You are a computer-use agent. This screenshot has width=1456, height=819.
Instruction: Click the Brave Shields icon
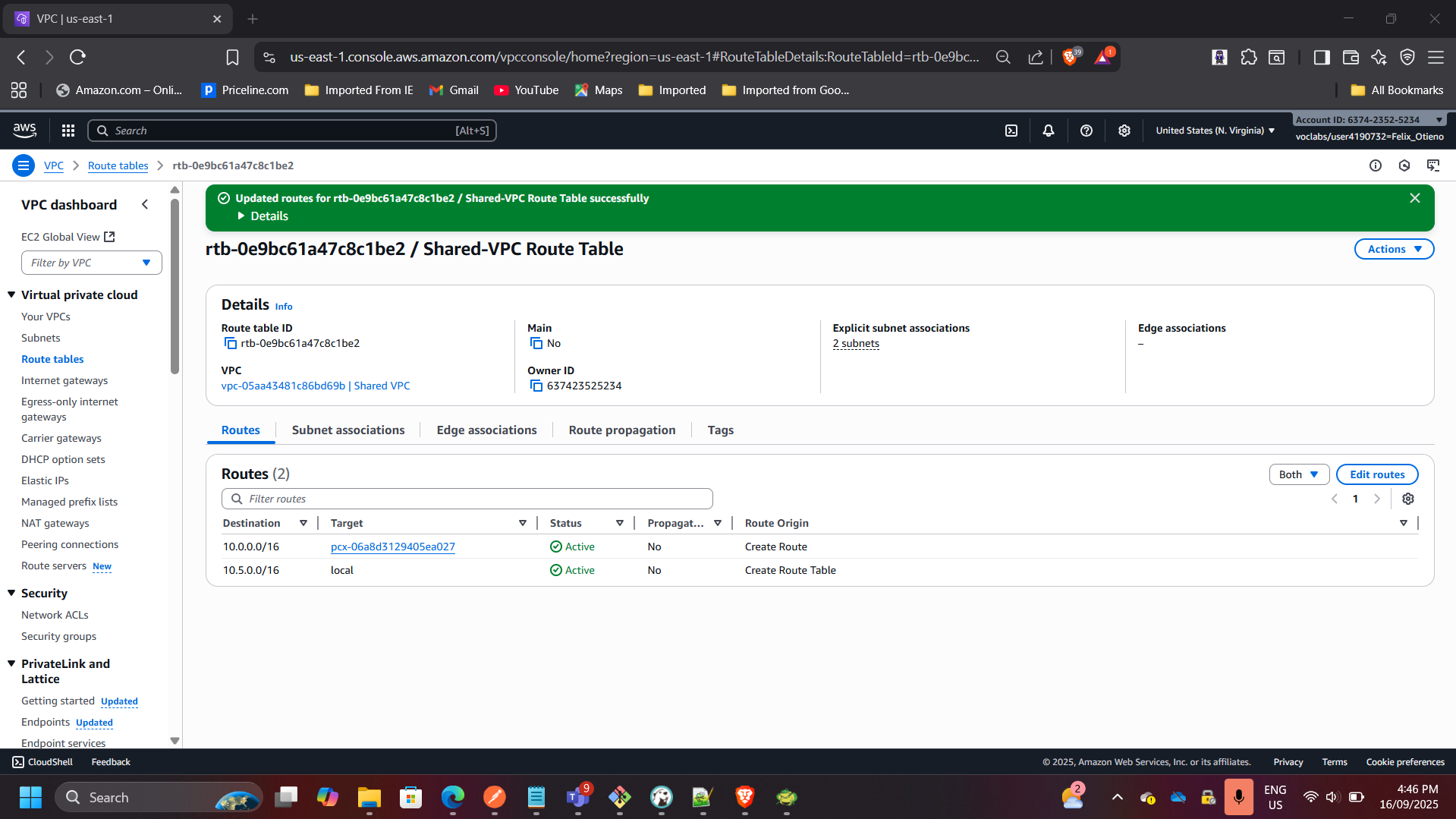click(x=1070, y=57)
